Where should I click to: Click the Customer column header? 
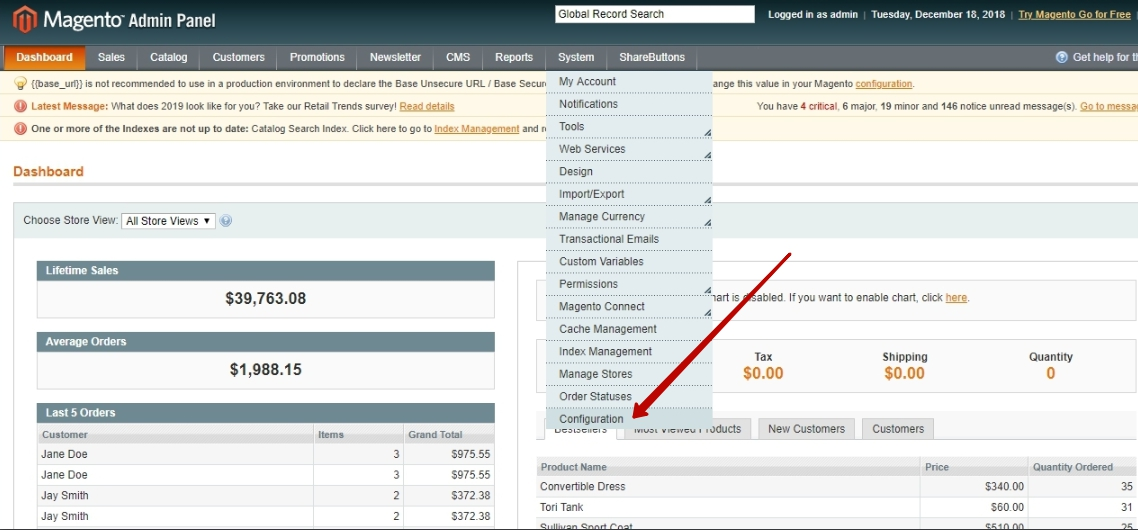(176, 434)
